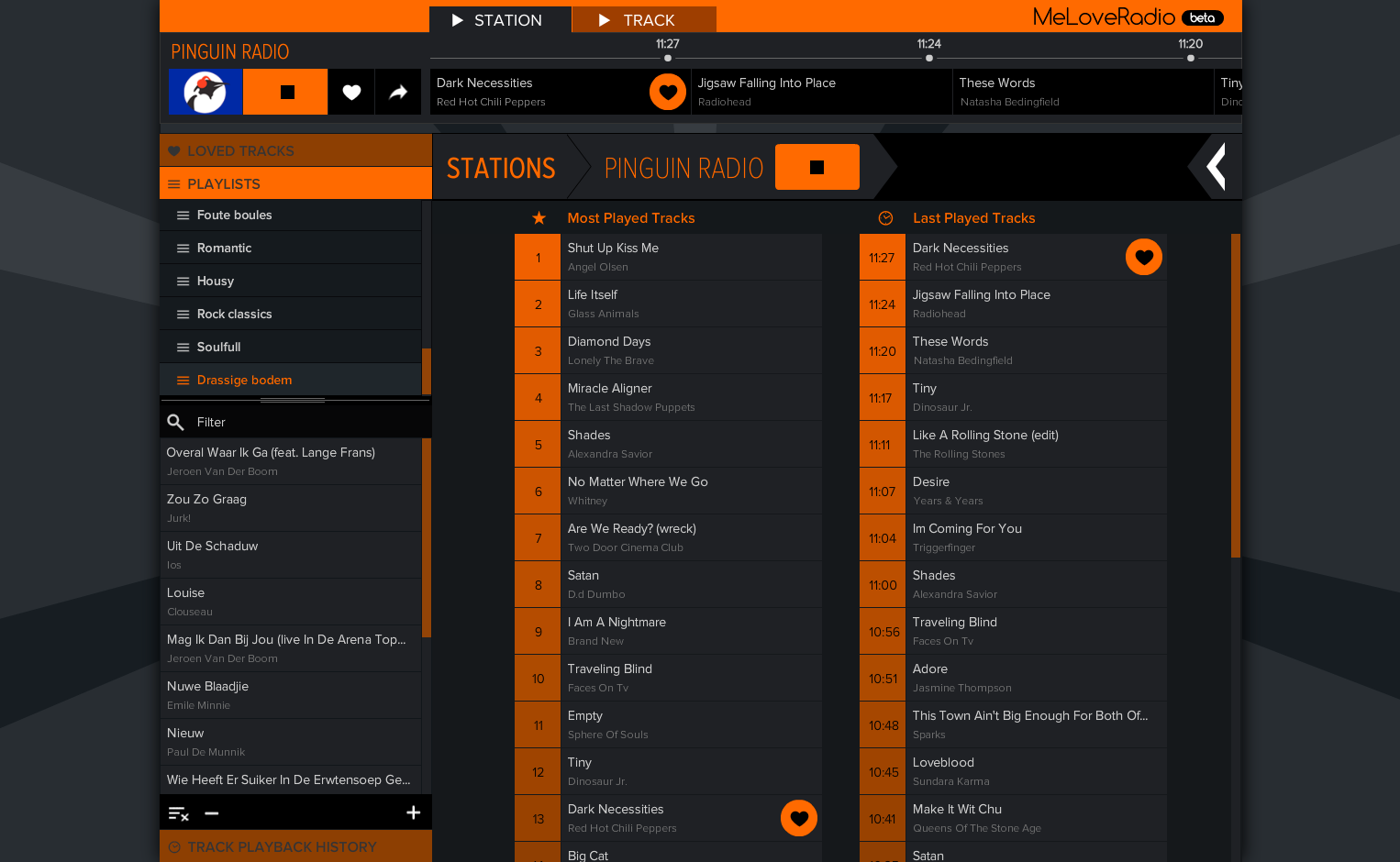Select These Words in Last Played list
1400x862 pixels.
pyautogui.click(x=1013, y=350)
